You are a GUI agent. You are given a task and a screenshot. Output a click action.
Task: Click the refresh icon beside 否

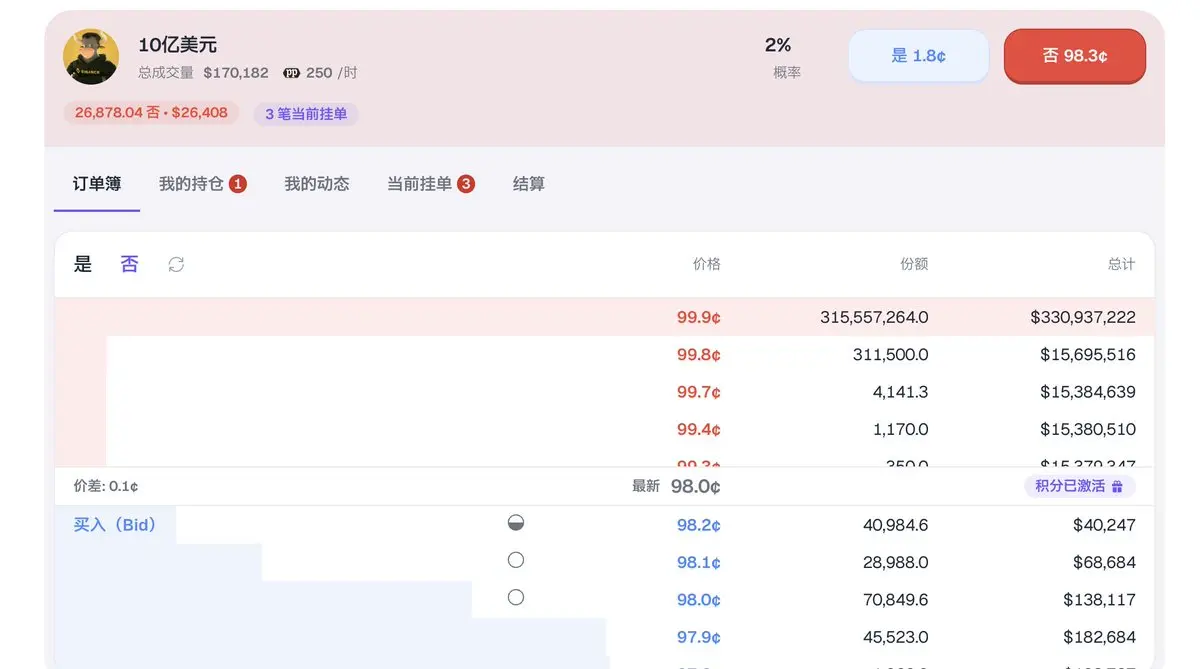(176, 264)
